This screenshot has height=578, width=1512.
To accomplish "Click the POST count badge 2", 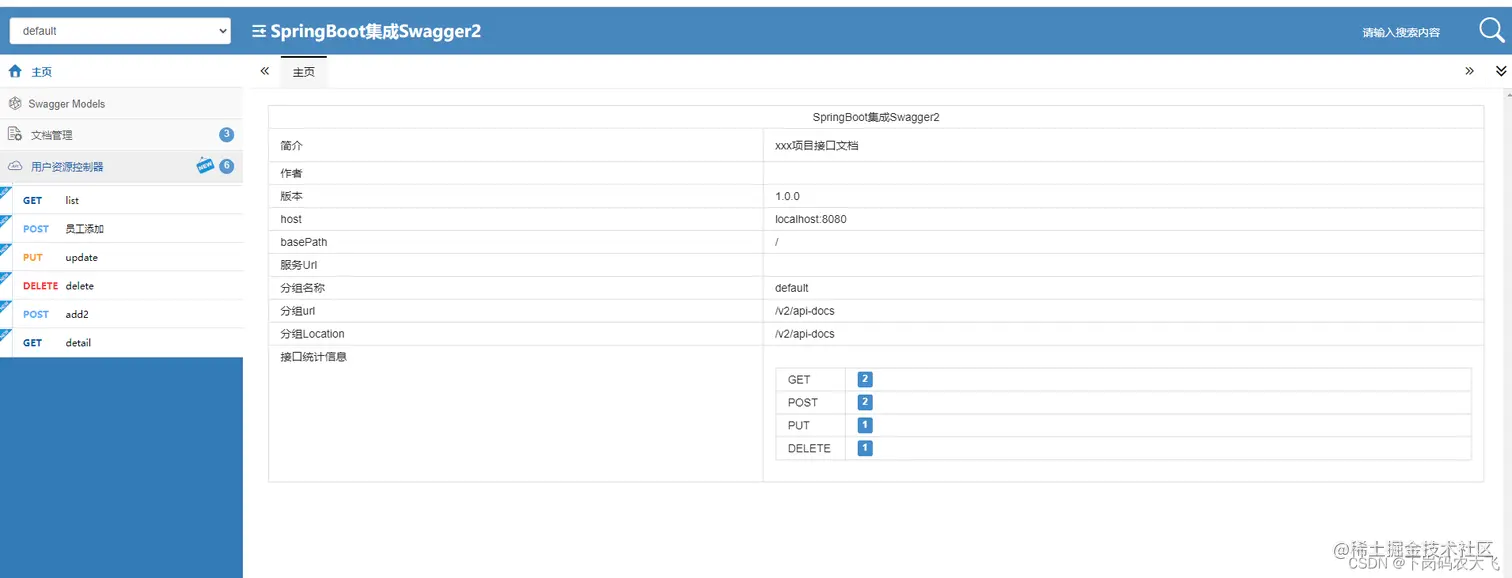I will 865,402.
